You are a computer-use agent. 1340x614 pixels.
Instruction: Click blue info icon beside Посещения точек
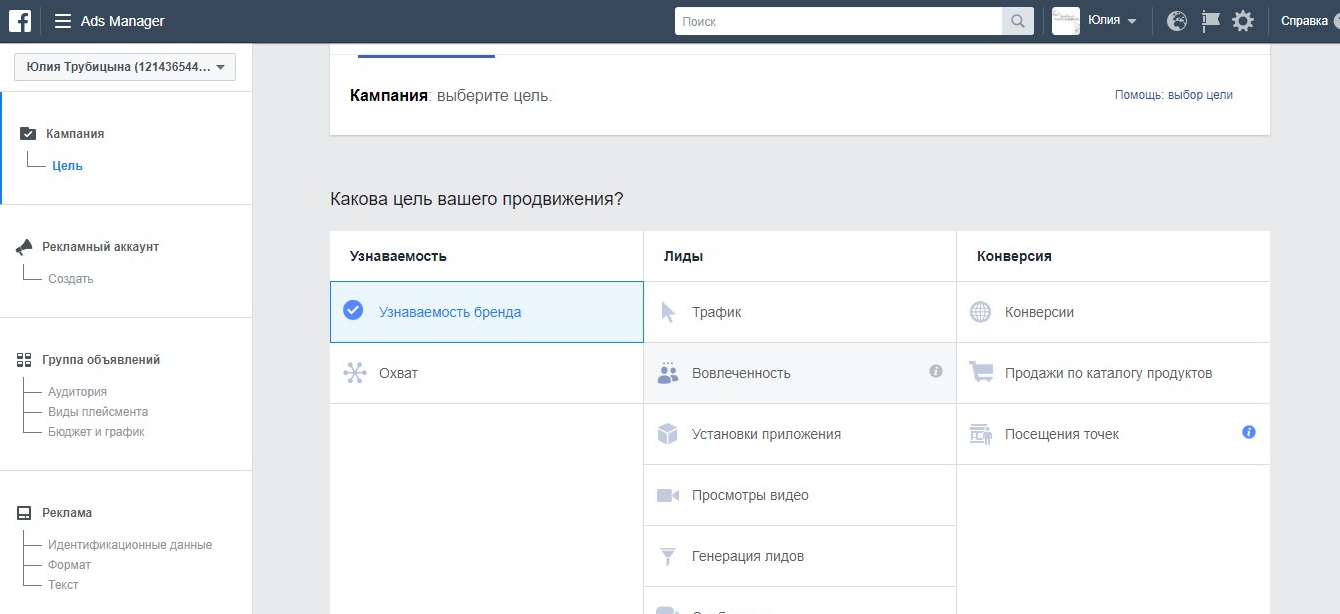coord(1248,432)
